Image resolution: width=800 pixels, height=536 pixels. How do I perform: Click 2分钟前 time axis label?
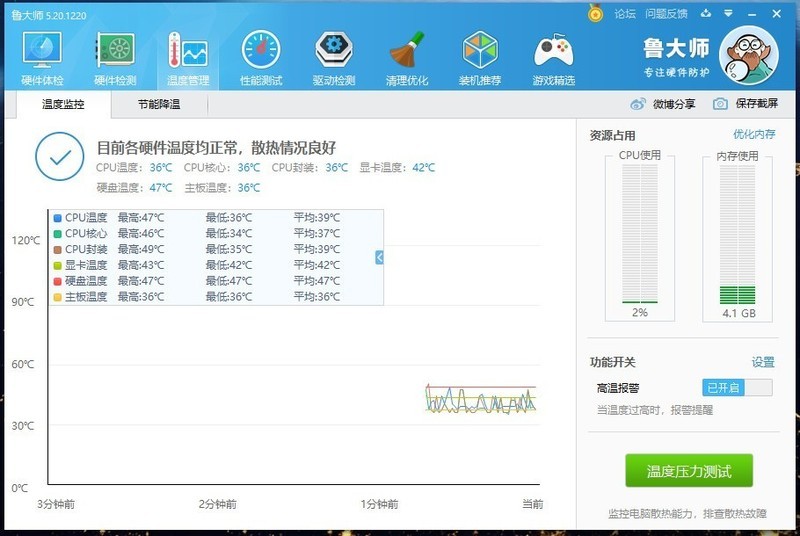(x=217, y=504)
